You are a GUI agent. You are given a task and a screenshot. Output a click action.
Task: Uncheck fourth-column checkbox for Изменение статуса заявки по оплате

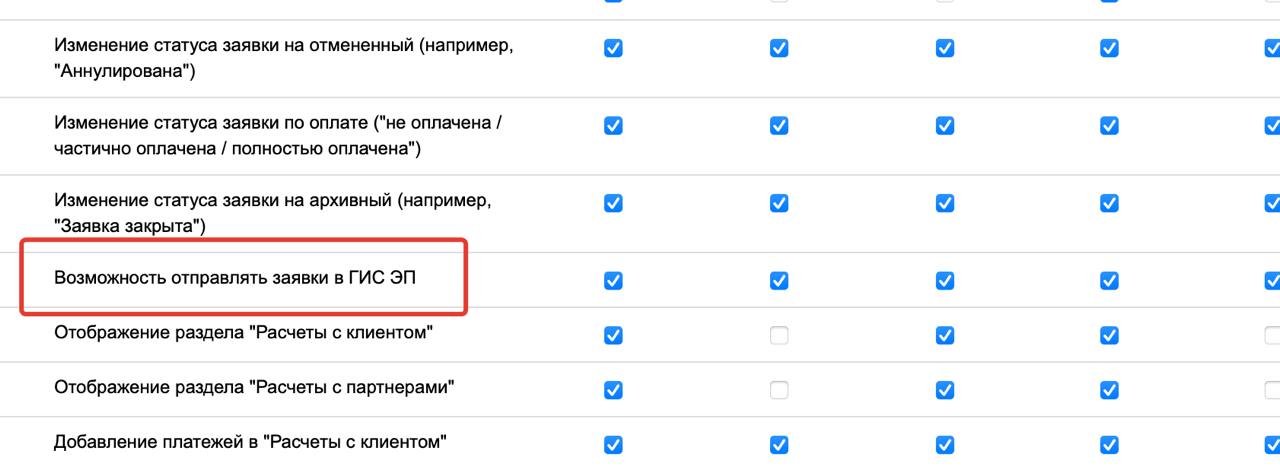(1109, 125)
